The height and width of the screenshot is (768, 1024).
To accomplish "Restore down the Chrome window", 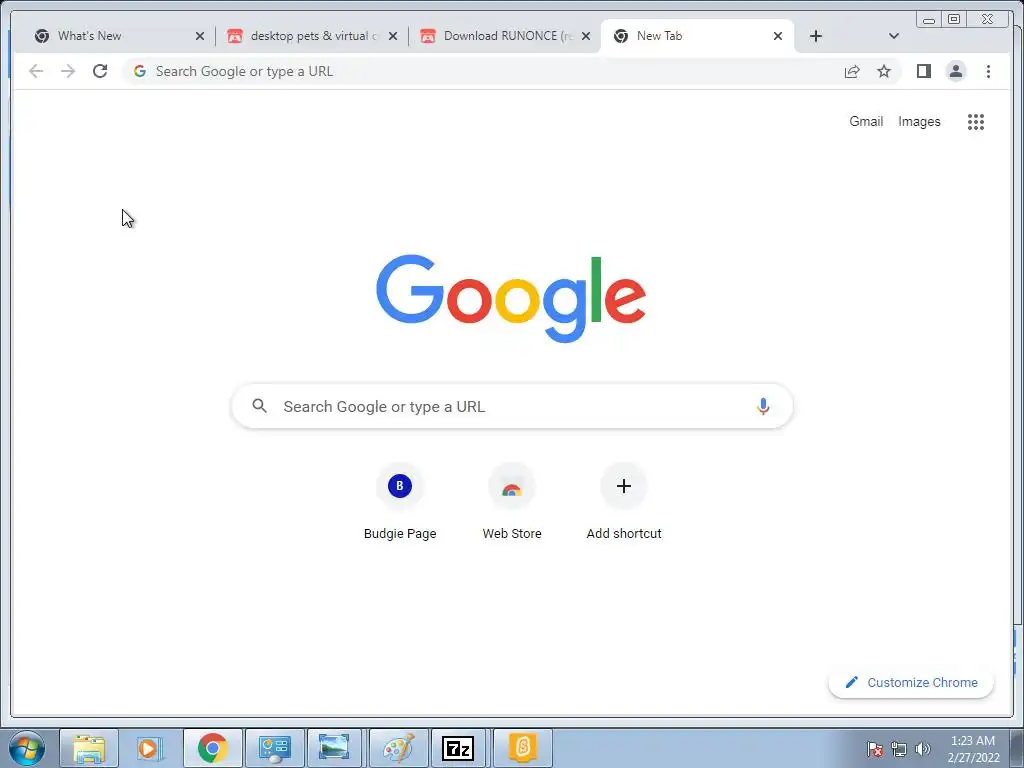I will click(954, 19).
